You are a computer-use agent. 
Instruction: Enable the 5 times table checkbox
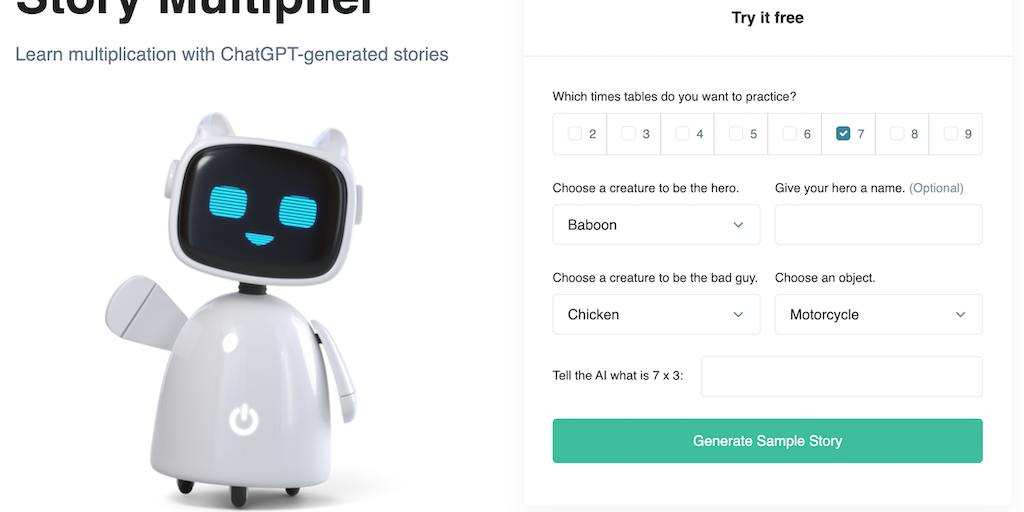[735, 134]
